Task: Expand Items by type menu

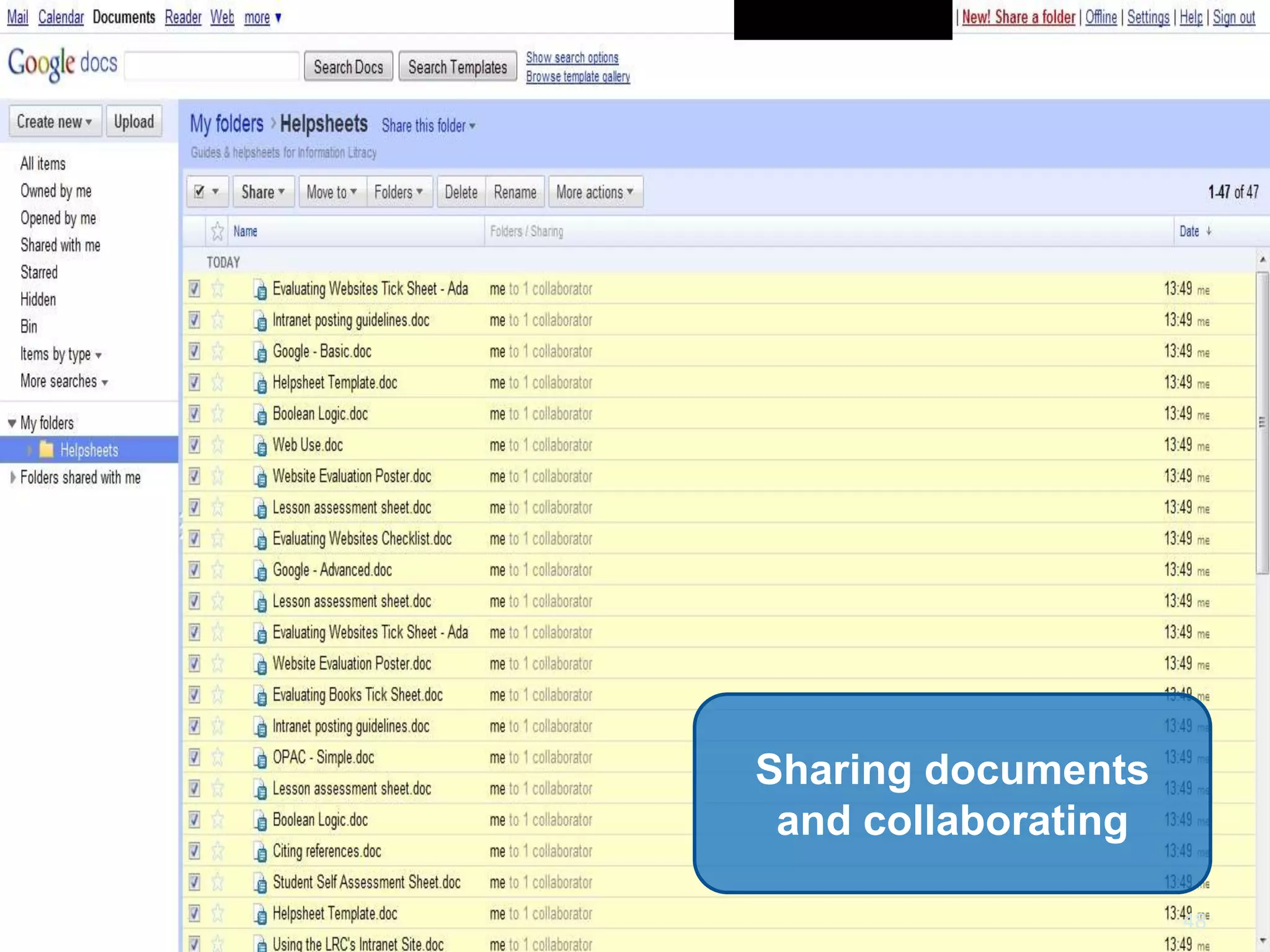Action: pos(61,354)
